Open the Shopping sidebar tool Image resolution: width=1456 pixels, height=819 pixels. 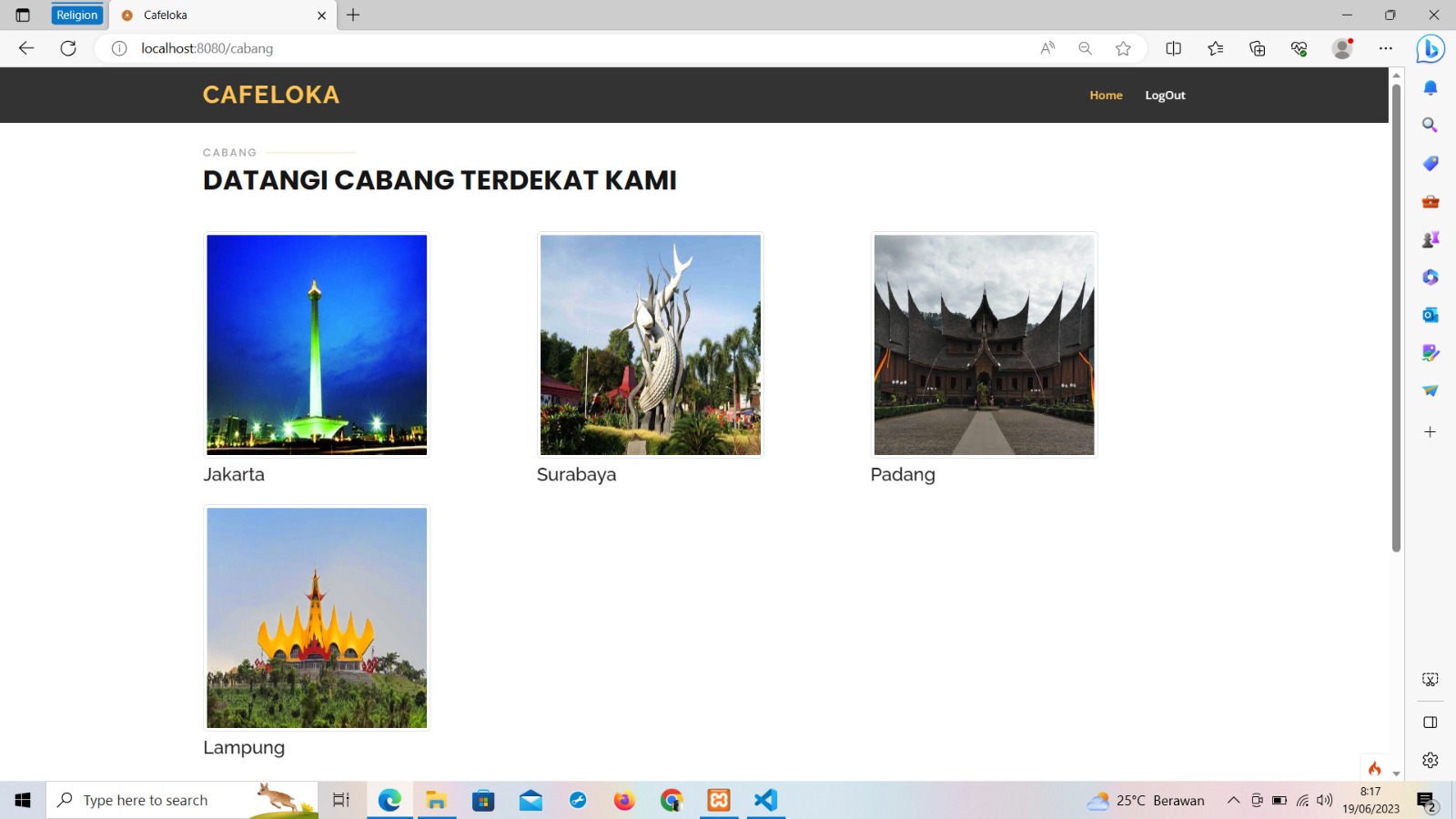click(x=1430, y=163)
